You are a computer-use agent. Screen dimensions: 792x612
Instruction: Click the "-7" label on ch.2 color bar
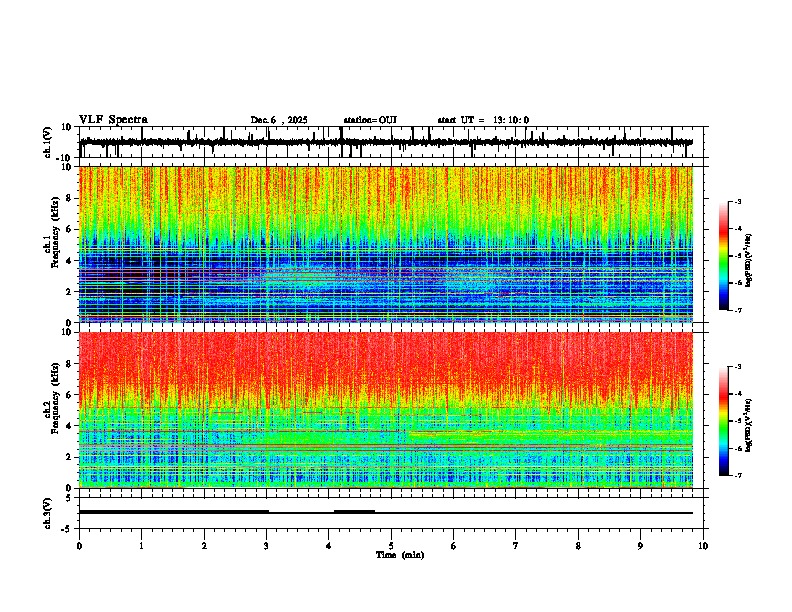(x=737, y=476)
